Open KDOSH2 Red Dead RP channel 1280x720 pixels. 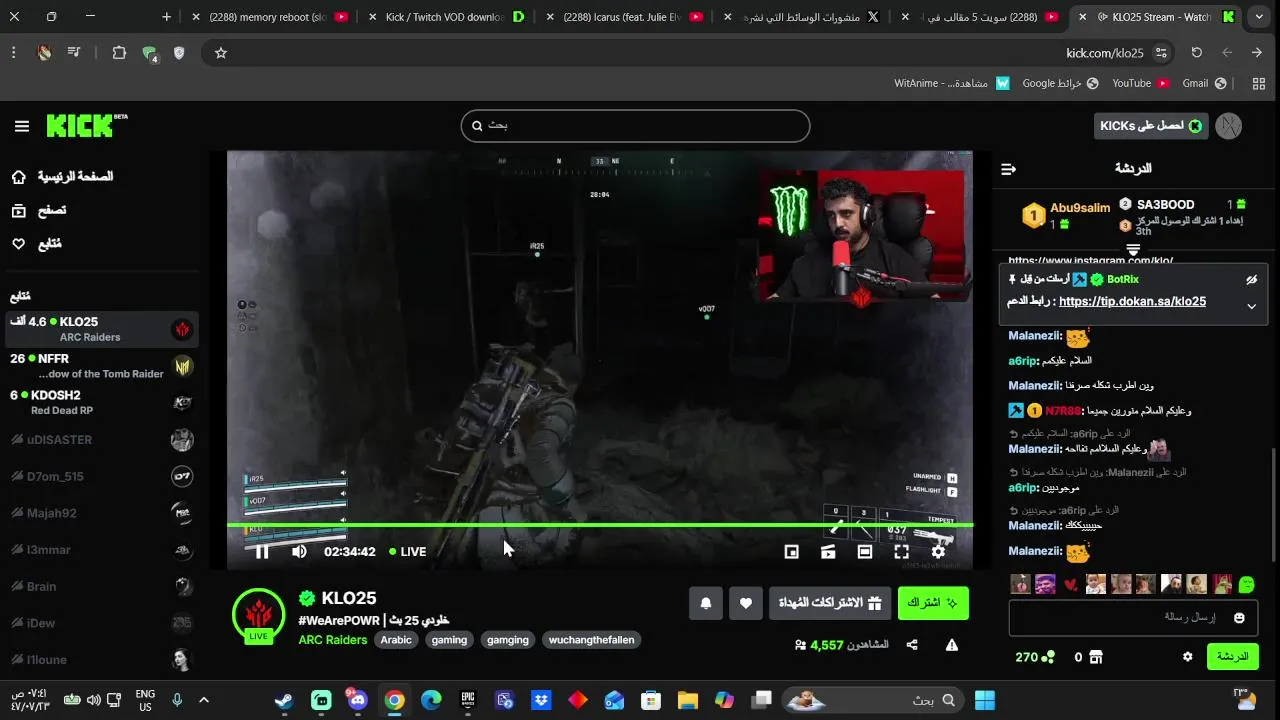click(100, 402)
